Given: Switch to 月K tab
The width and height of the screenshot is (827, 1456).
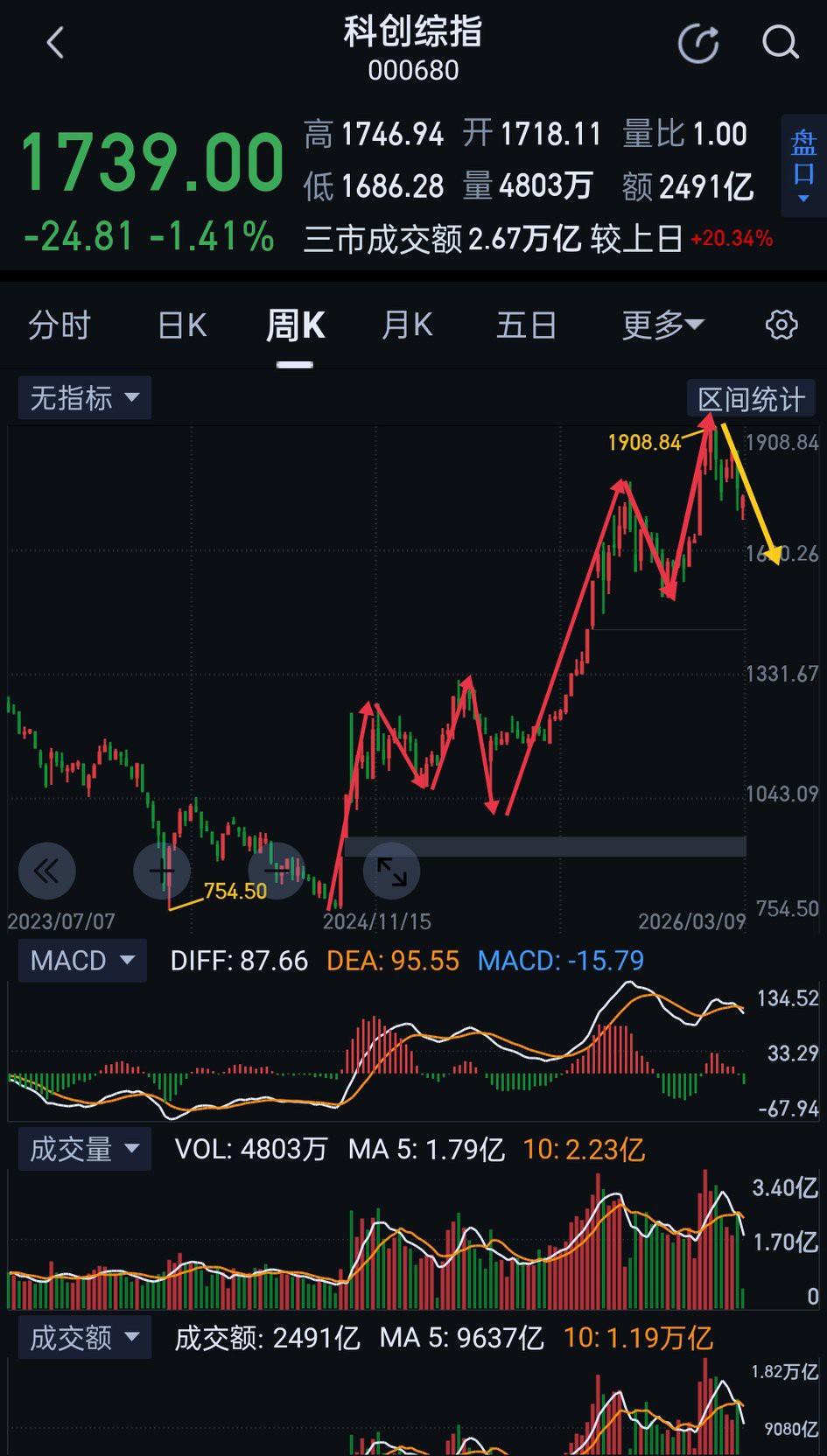Looking at the screenshot, I should click(407, 325).
